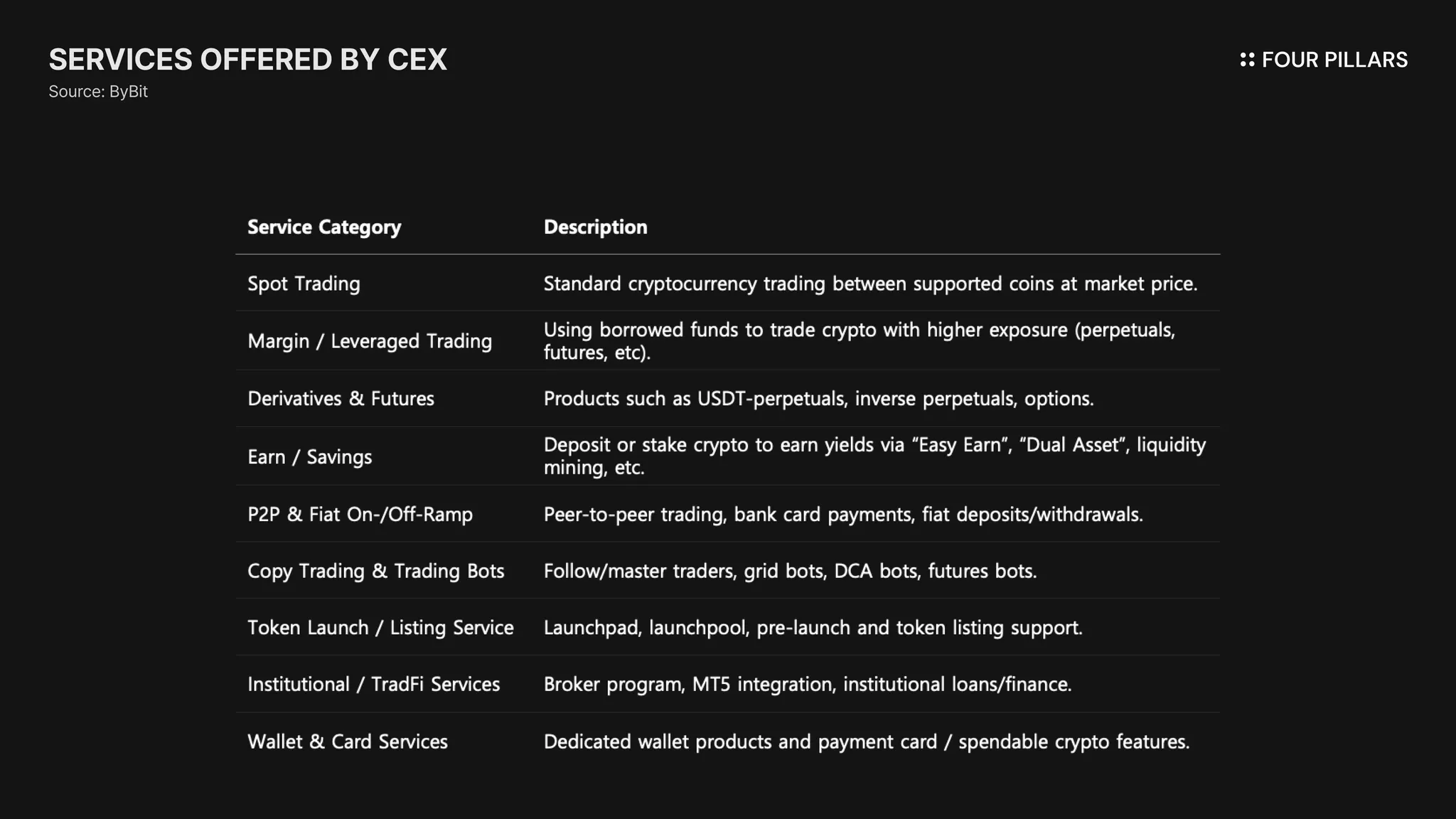Click the 'Launchpad, launchpool' description text
1456x819 pixels.
tap(813, 628)
